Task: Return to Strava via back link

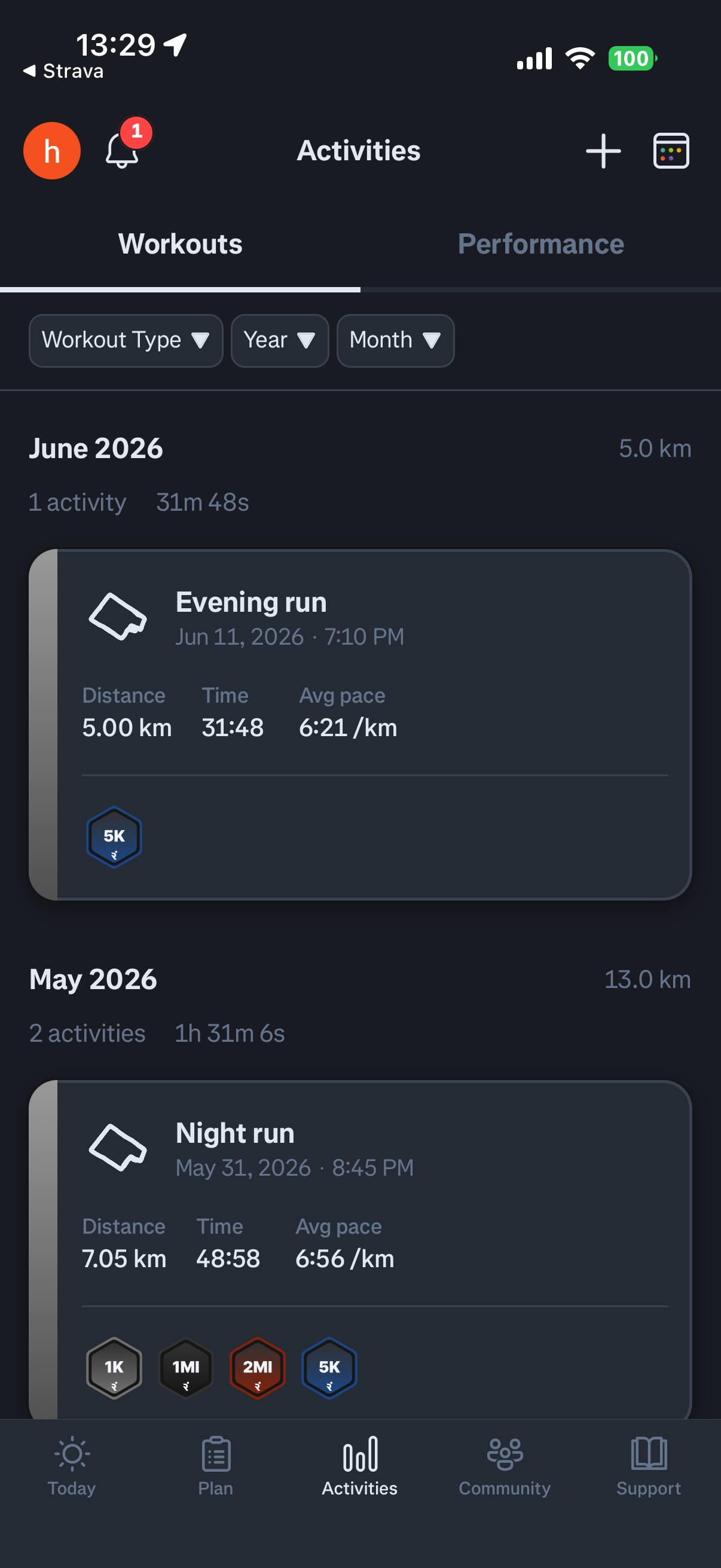Action: coord(63,71)
